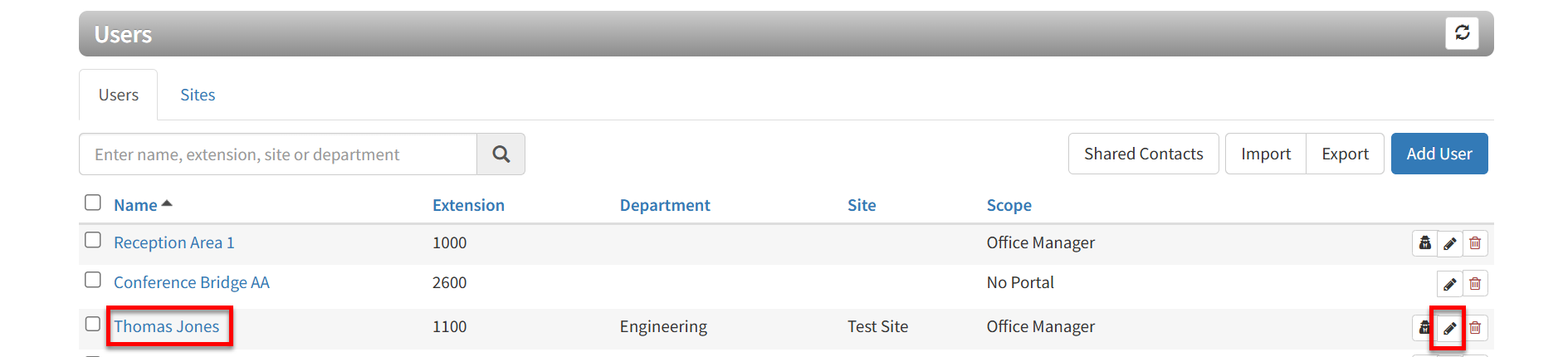The image size is (1568, 357).
Task: Delete the Conference Bridge AA user
Action: point(1475,284)
